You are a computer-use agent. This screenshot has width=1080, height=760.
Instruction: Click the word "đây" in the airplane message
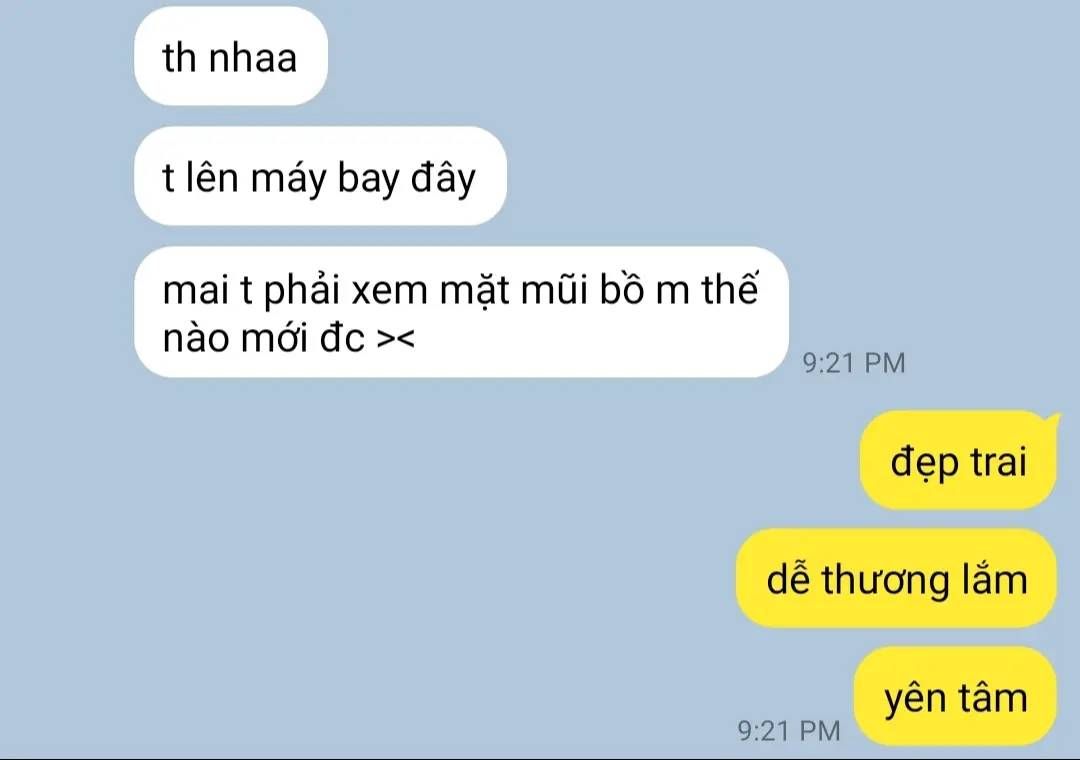point(444,179)
